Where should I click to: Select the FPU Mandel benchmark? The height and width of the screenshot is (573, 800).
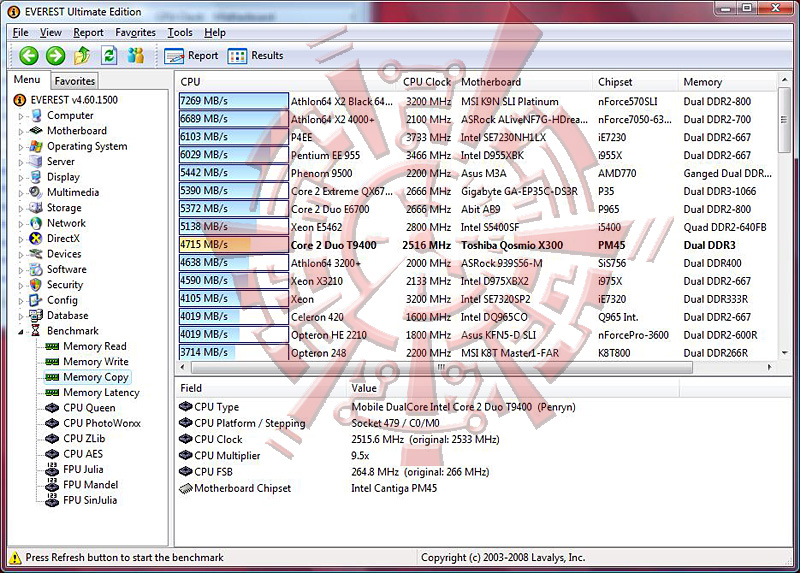click(90, 485)
